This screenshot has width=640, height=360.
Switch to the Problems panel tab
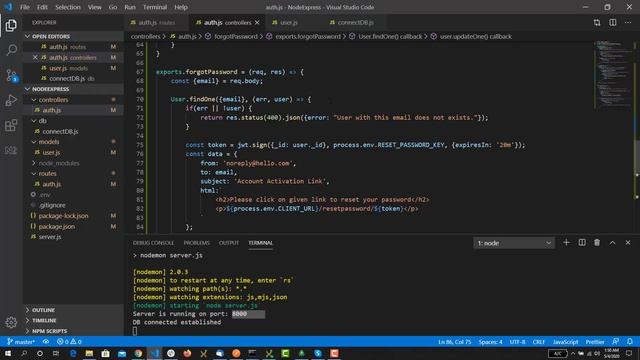pos(196,243)
